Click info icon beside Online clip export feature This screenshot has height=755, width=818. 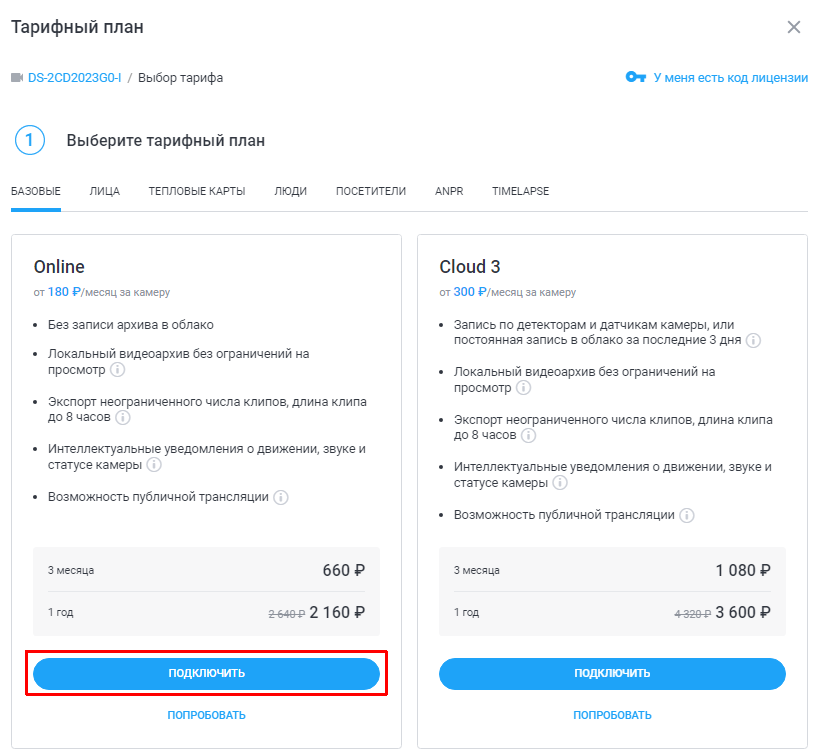click(122, 418)
